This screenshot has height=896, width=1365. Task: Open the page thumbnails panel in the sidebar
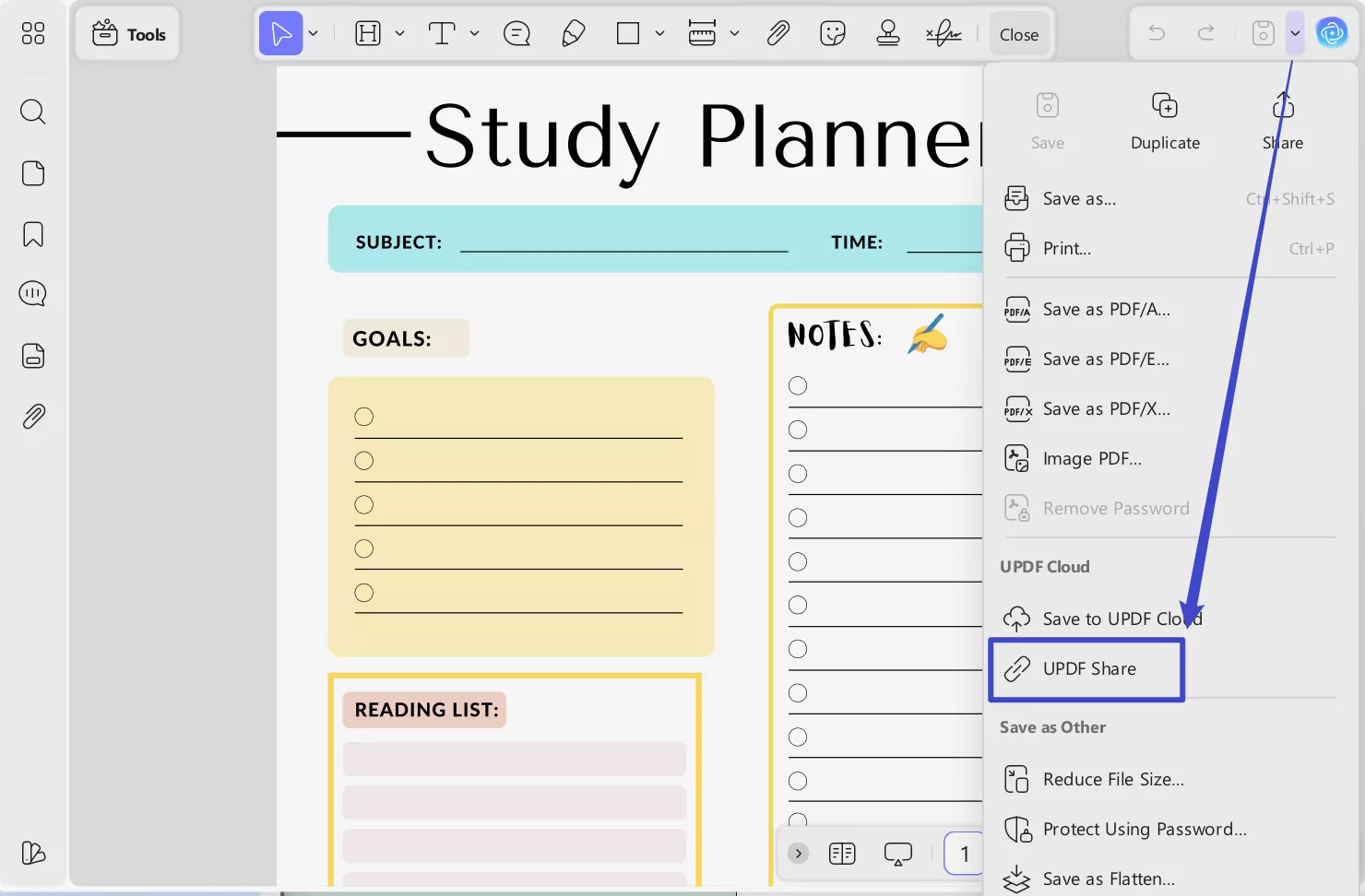(x=33, y=173)
